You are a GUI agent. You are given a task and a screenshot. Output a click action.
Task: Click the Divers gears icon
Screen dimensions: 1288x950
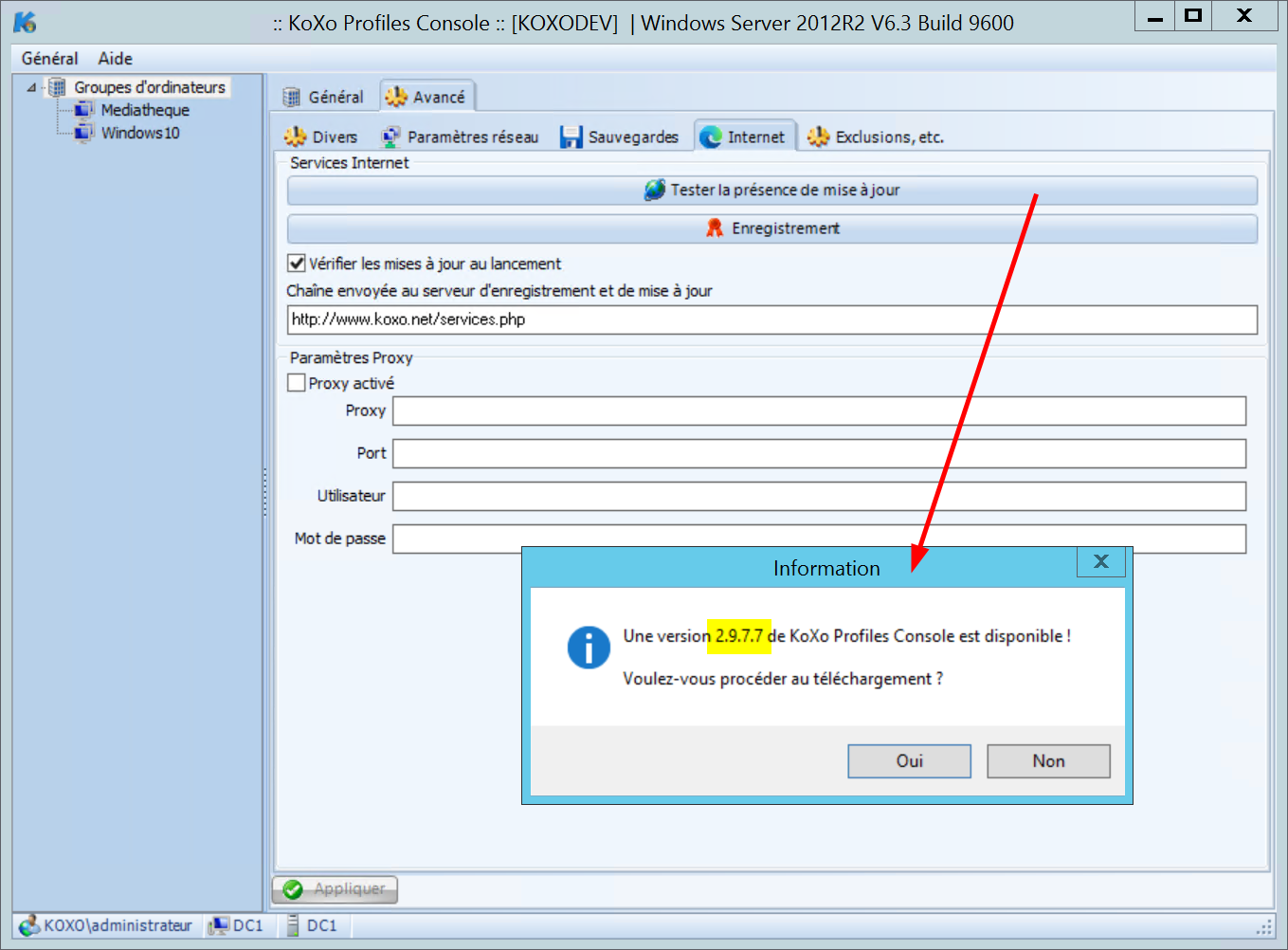[296, 137]
